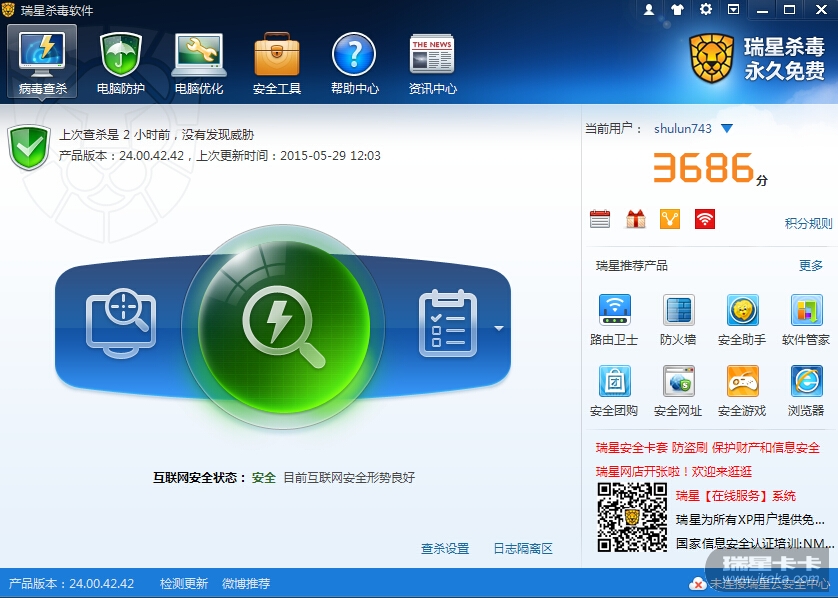Start full computer scan monitor icon
838x598 pixels.
coord(121,323)
